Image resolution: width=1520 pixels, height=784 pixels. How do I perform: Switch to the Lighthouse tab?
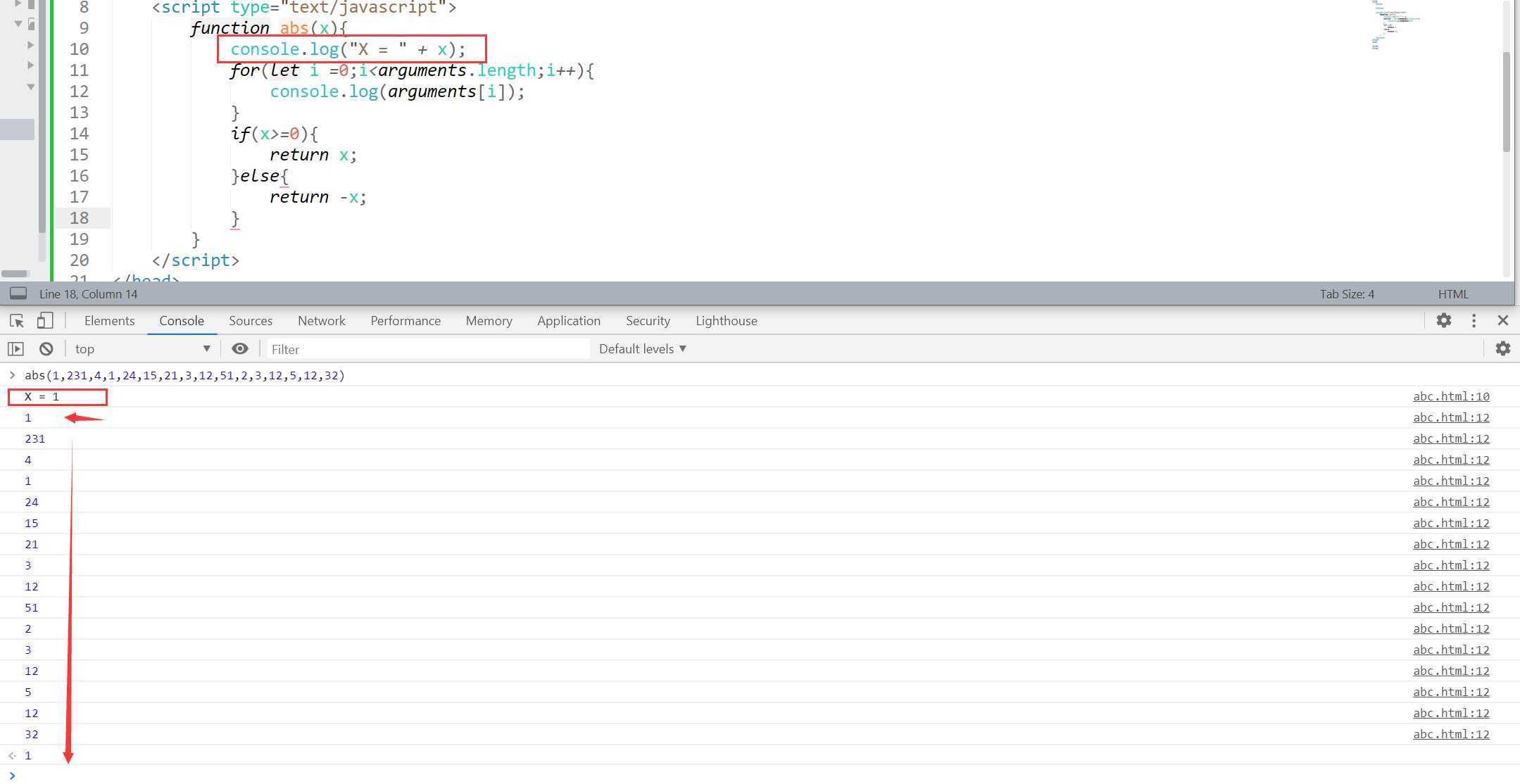[727, 321]
